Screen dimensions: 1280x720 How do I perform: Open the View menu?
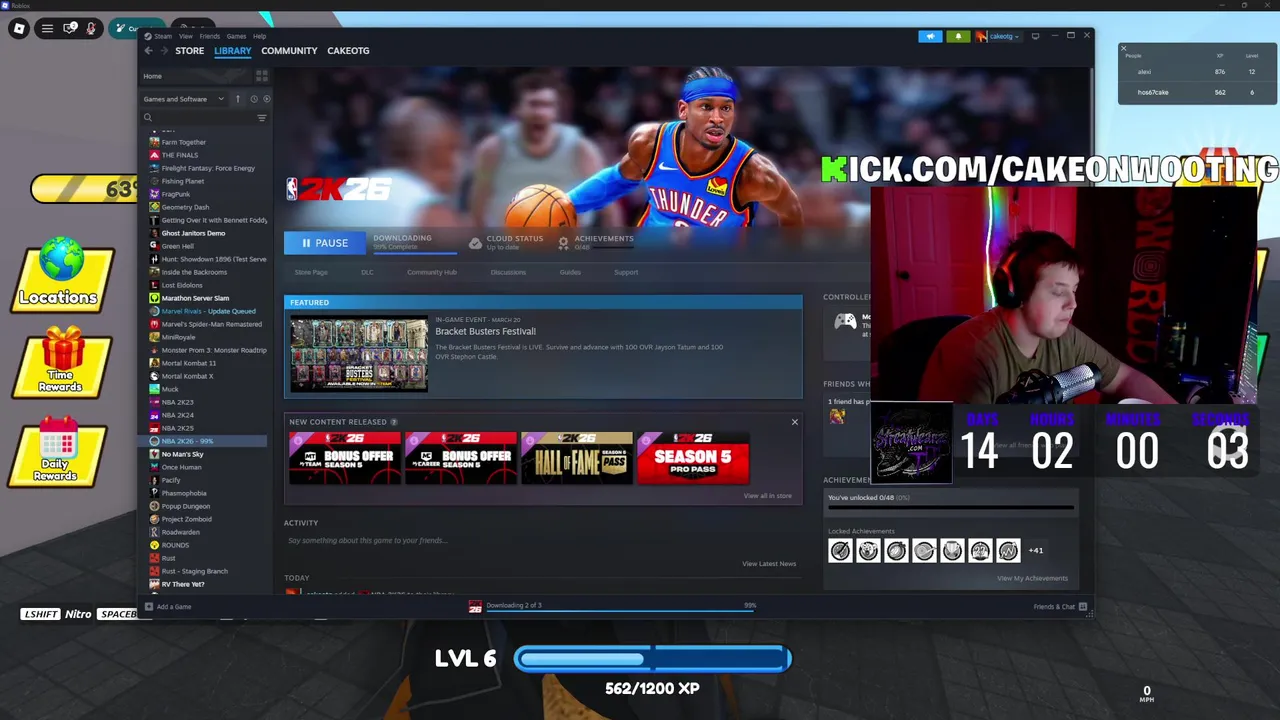point(186,36)
